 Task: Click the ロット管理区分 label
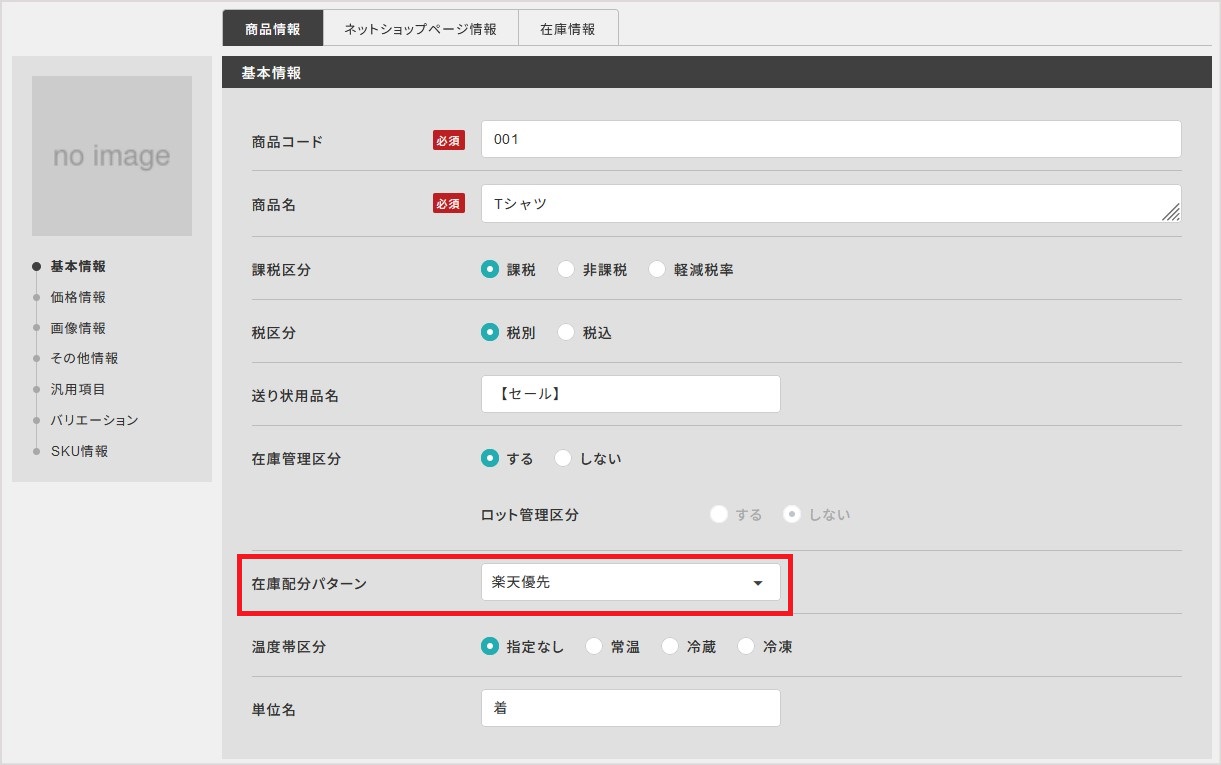pyautogui.click(x=530, y=515)
